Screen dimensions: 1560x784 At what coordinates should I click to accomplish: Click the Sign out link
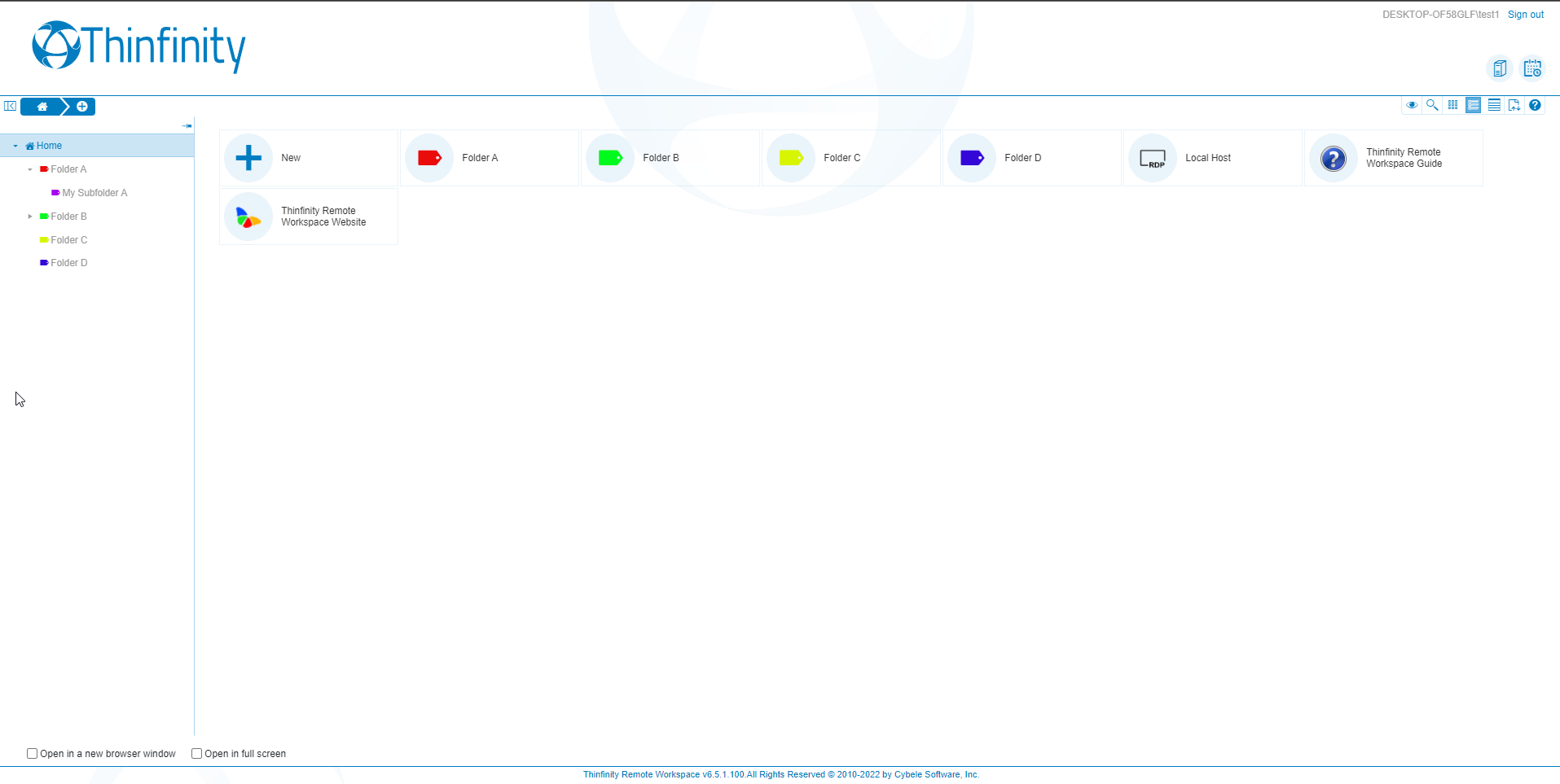pyautogui.click(x=1525, y=15)
